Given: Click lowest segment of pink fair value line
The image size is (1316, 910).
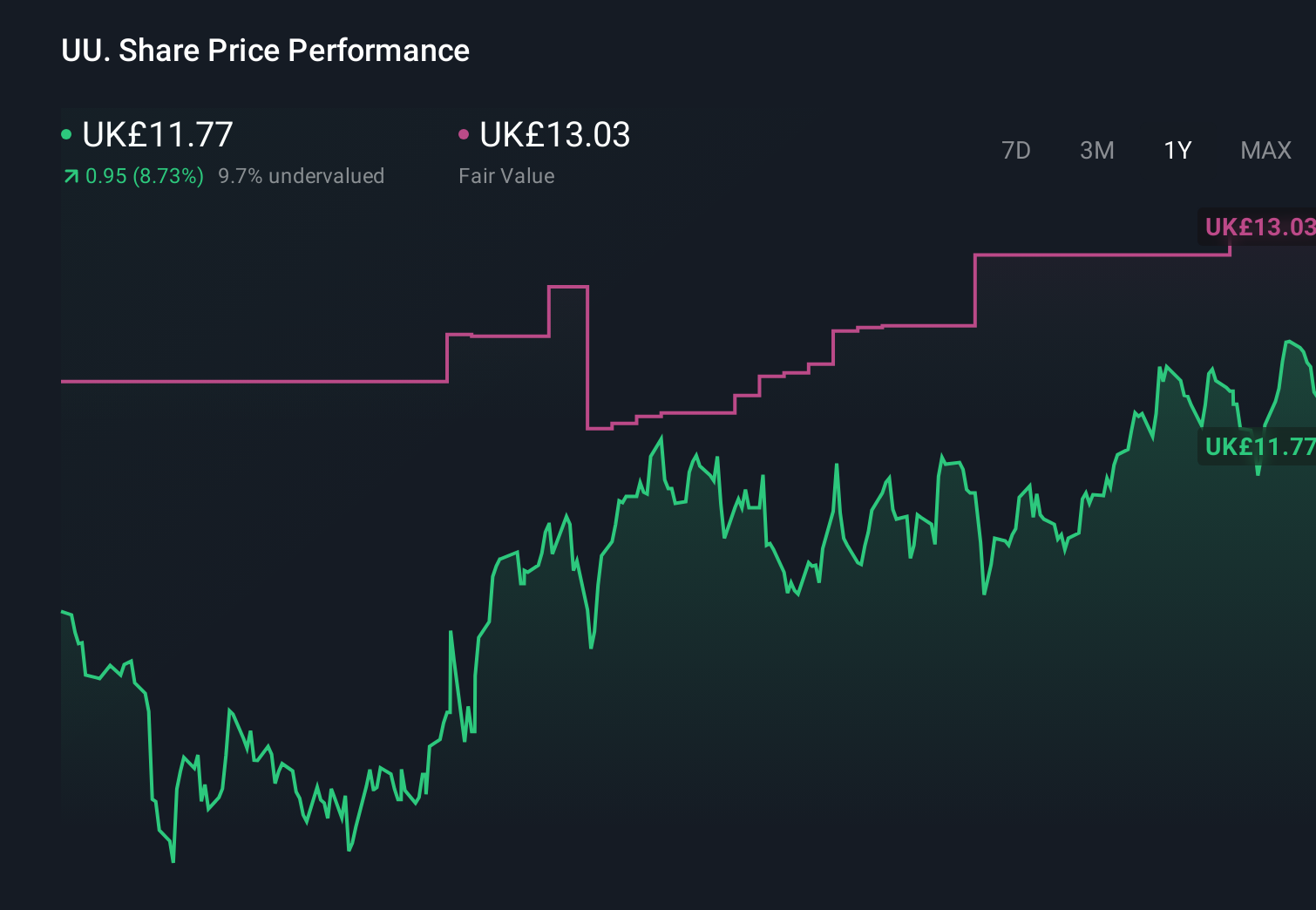Looking at the screenshot, I should [x=599, y=428].
